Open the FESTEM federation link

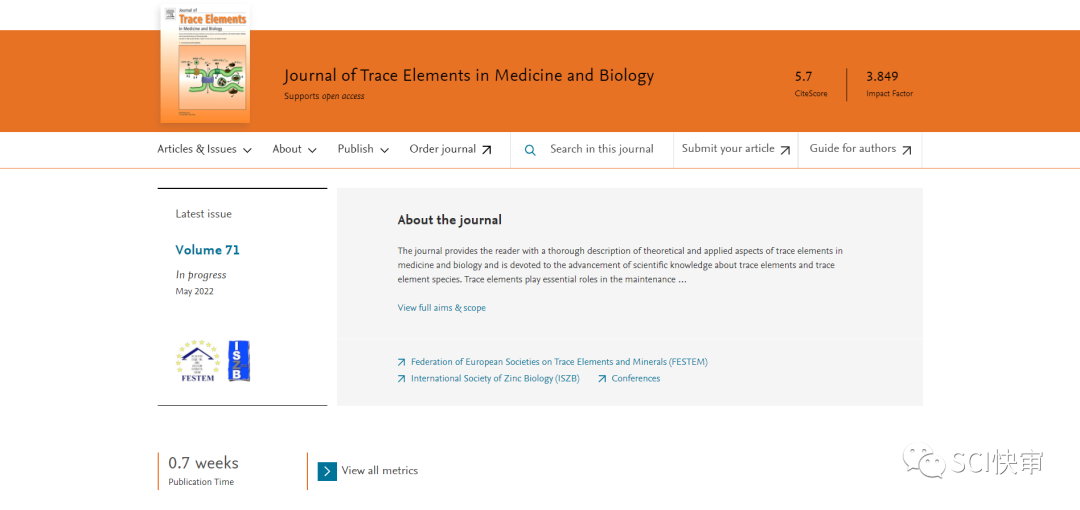click(558, 362)
